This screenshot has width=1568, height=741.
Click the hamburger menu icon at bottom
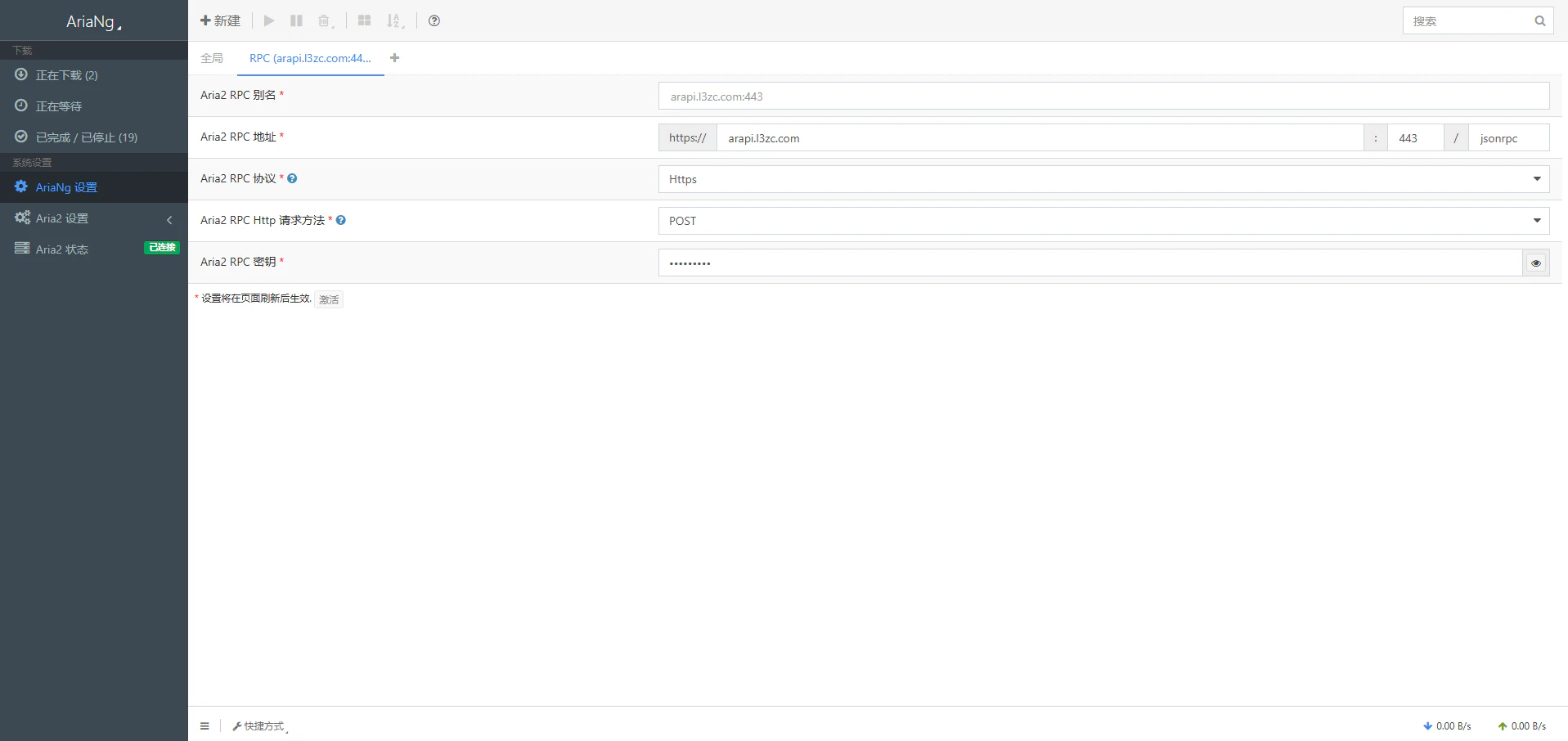point(204,726)
